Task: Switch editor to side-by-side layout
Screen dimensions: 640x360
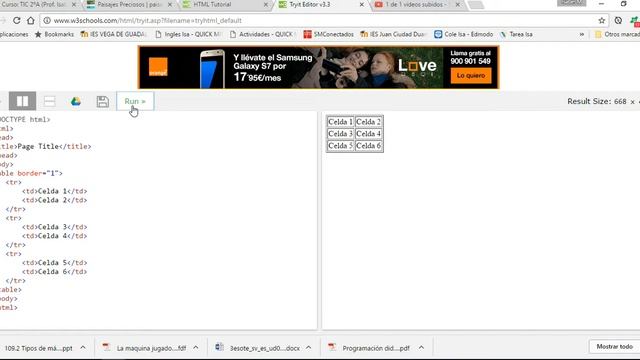Action: [x=22, y=101]
